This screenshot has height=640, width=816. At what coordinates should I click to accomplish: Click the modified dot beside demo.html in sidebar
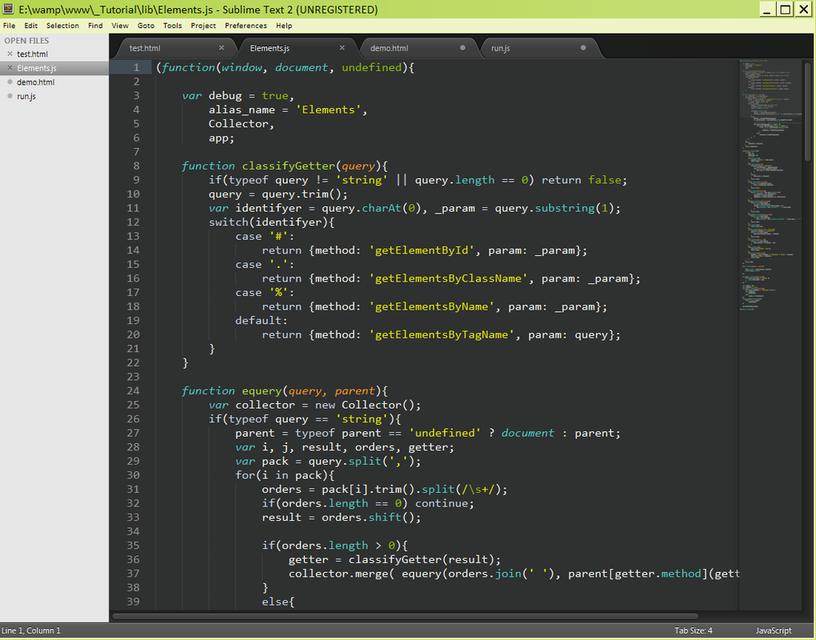pos(10,82)
